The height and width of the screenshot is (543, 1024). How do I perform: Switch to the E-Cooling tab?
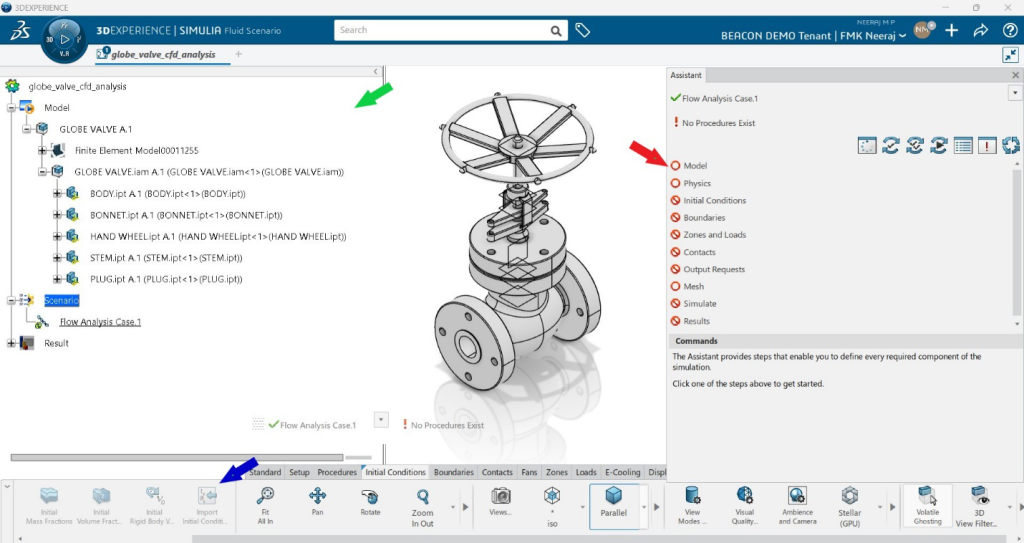pyautogui.click(x=622, y=472)
